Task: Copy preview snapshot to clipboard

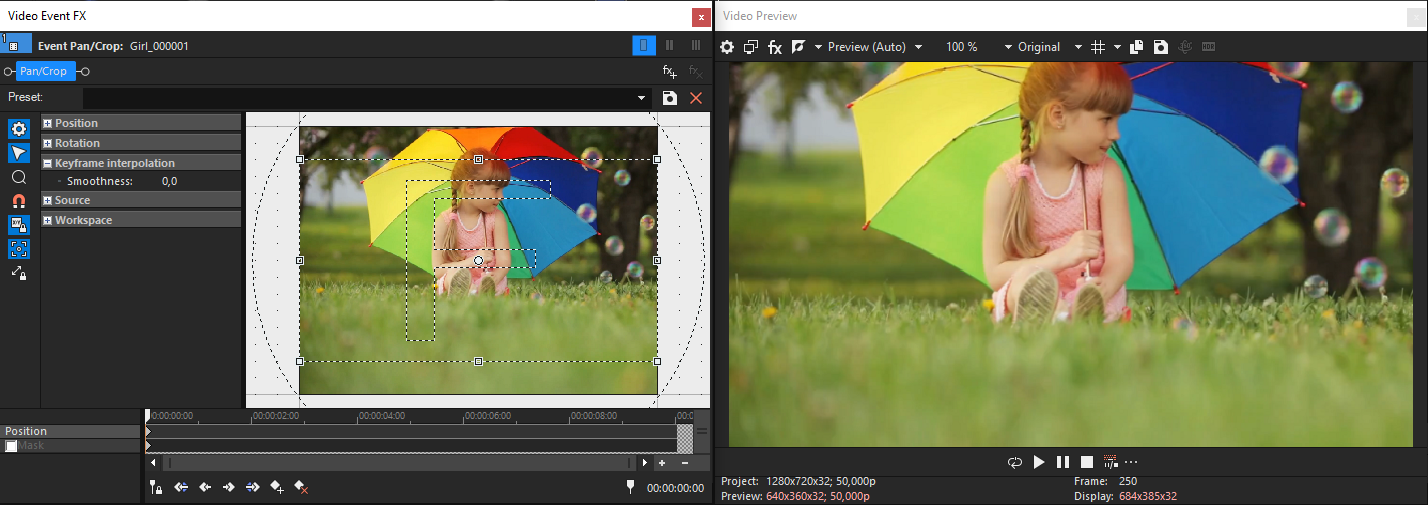Action: [1136, 47]
